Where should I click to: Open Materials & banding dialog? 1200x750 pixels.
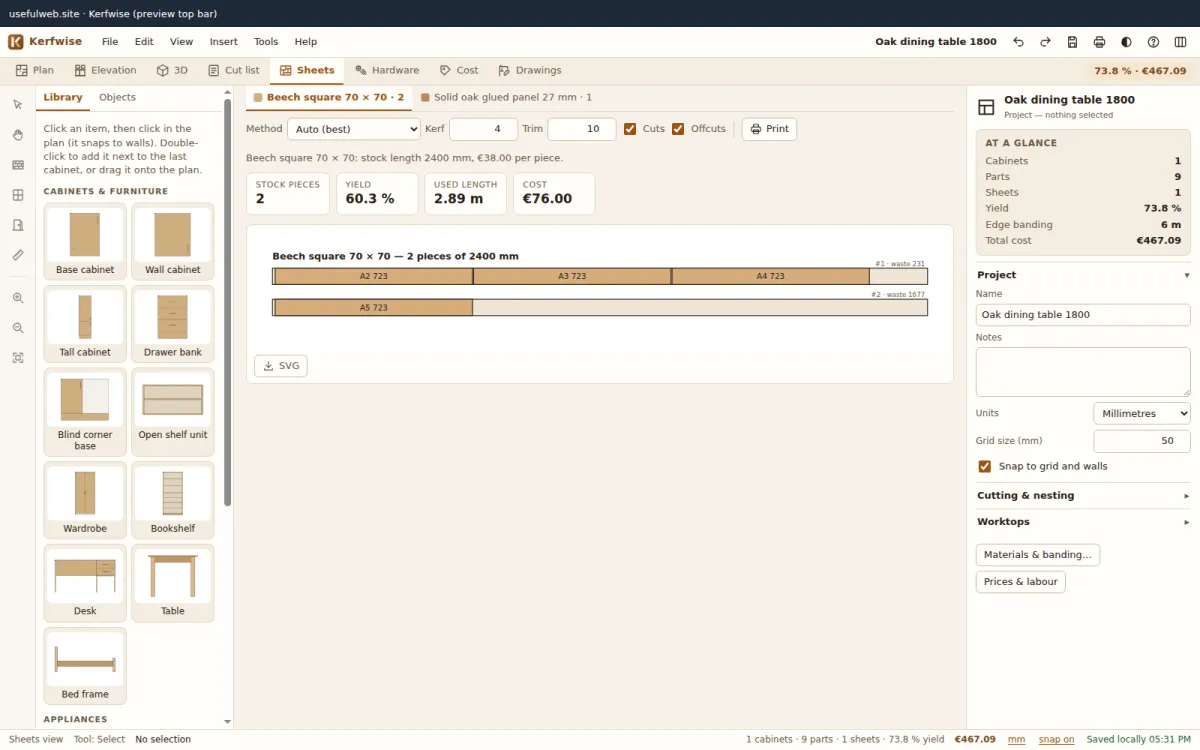[1037, 555]
